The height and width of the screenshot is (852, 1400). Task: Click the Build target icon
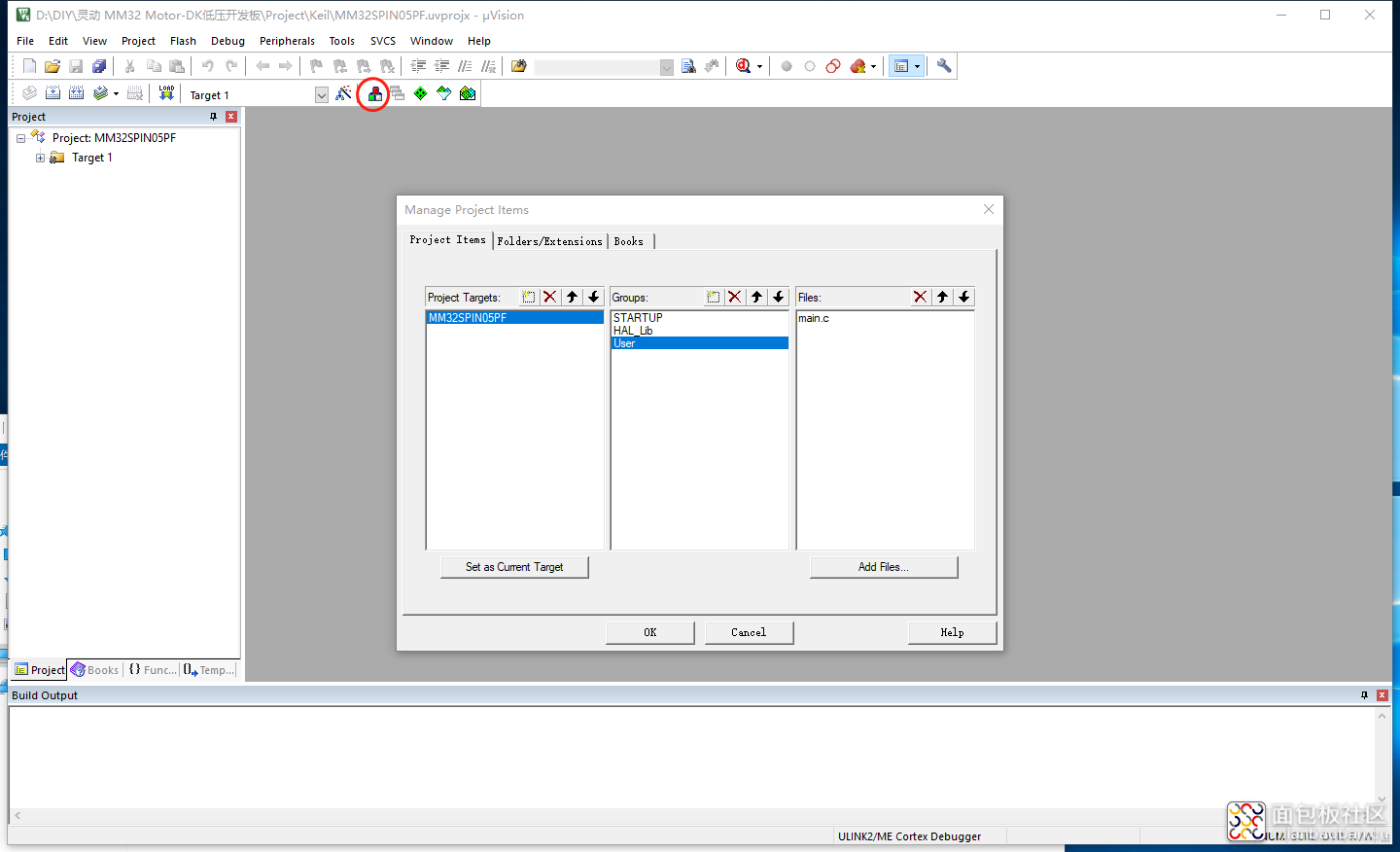tap(52, 93)
